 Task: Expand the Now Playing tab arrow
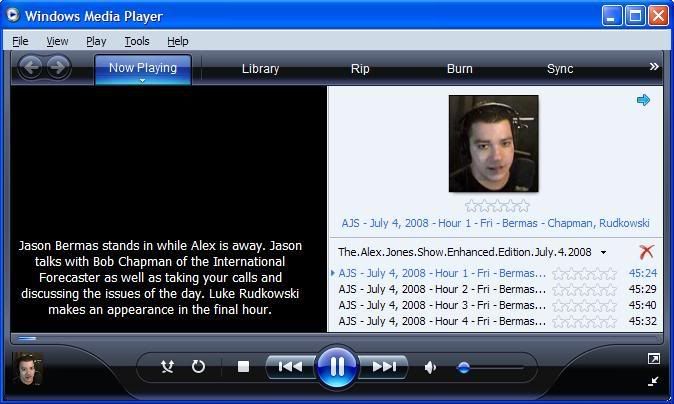(142, 80)
